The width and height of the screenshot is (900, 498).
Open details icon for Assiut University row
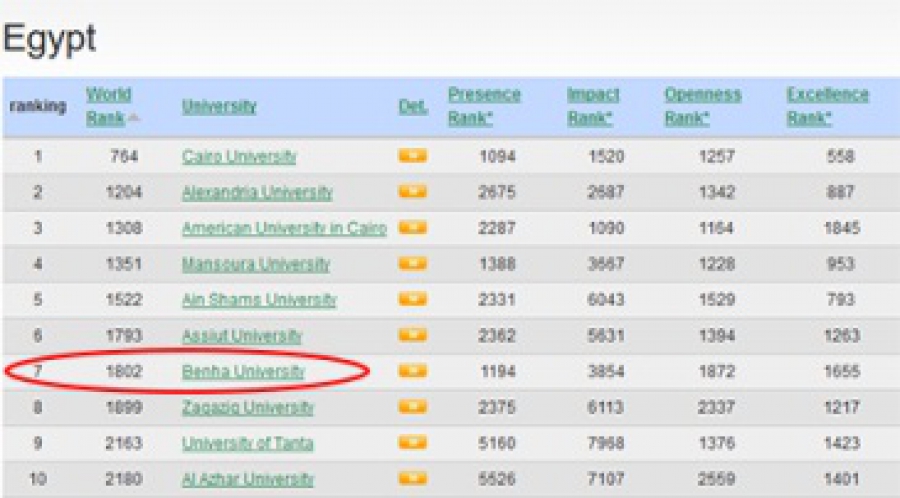[413, 334]
